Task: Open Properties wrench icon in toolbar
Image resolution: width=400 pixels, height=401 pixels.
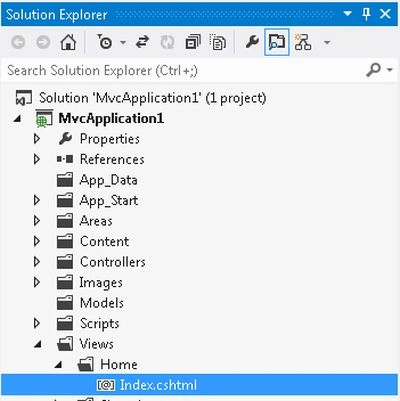Action: coord(252,42)
